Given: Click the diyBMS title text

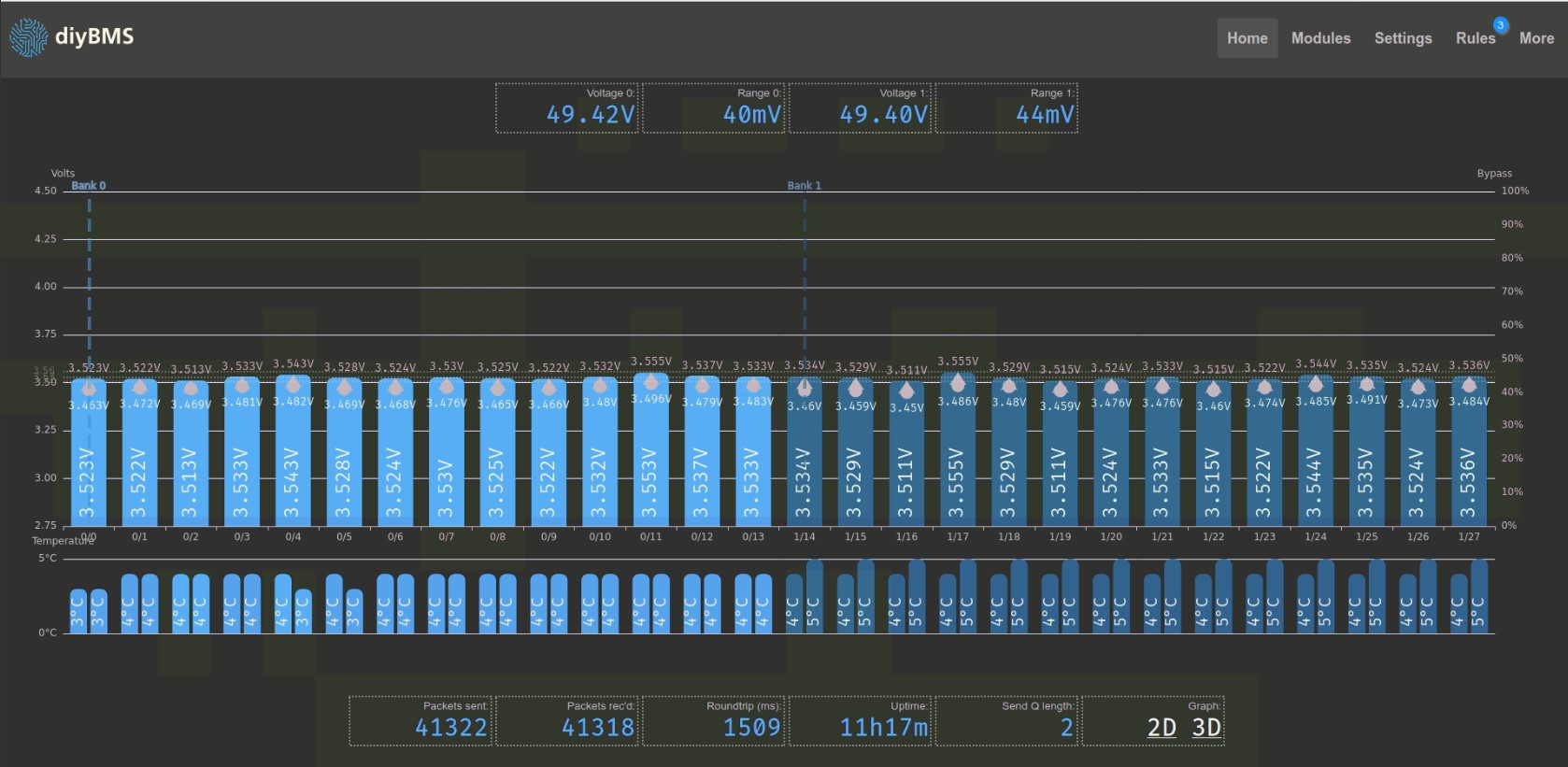Looking at the screenshot, I should click(94, 36).
